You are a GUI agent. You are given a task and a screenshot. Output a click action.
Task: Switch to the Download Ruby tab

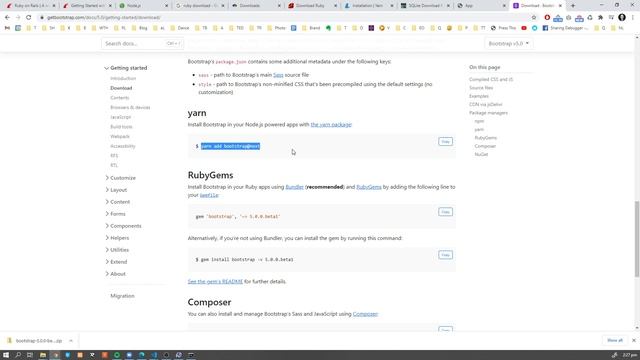pyautogui.click(x=312, y=6)
